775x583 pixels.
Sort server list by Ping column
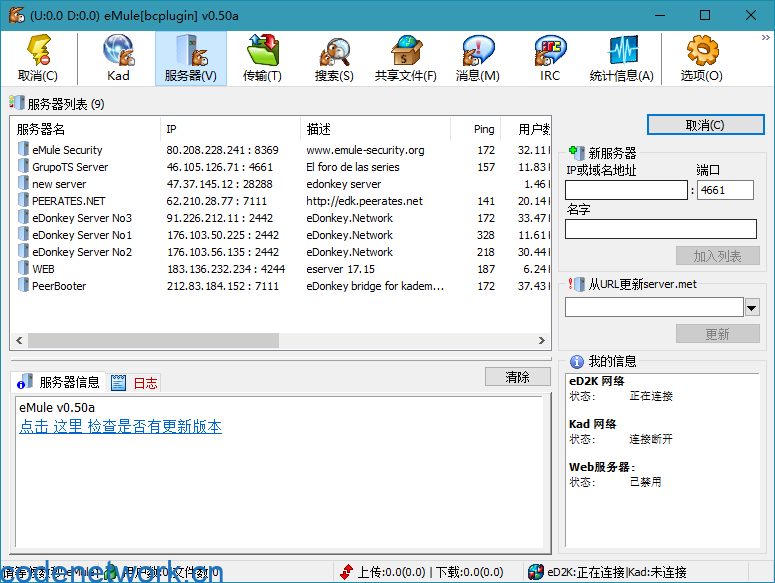484,129
